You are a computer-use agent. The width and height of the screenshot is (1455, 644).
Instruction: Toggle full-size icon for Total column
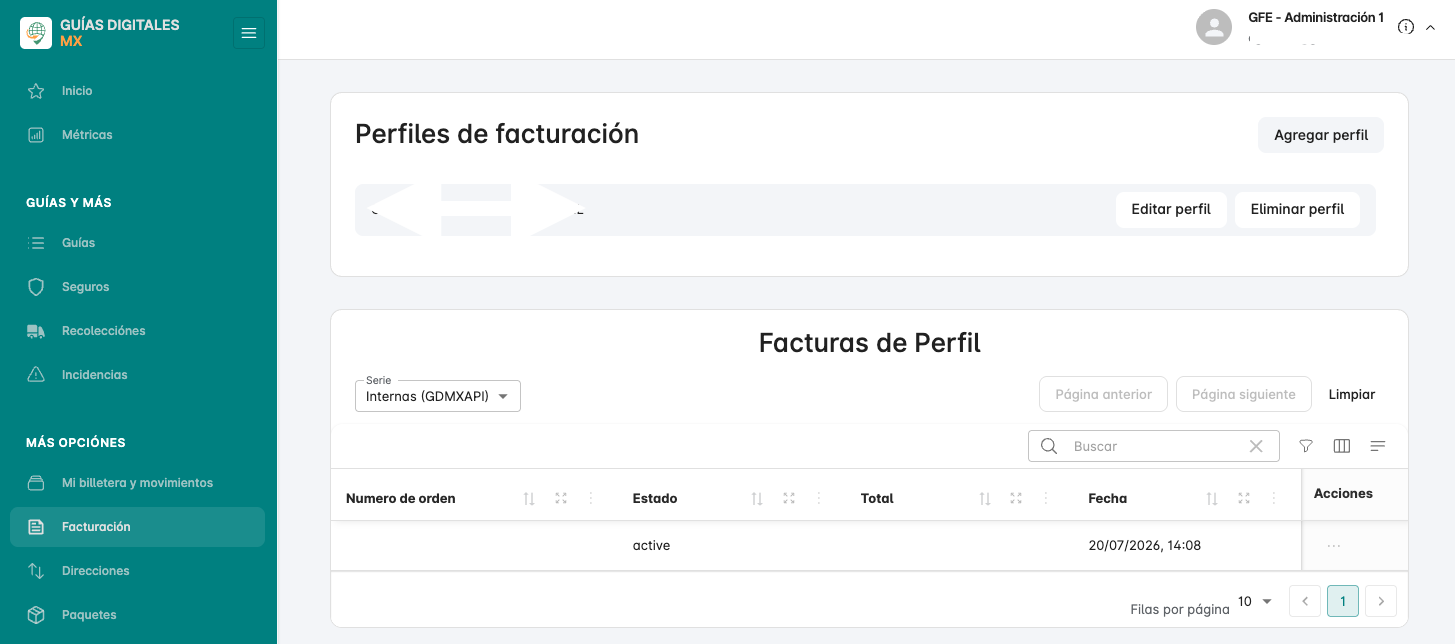coord(1016,498)
